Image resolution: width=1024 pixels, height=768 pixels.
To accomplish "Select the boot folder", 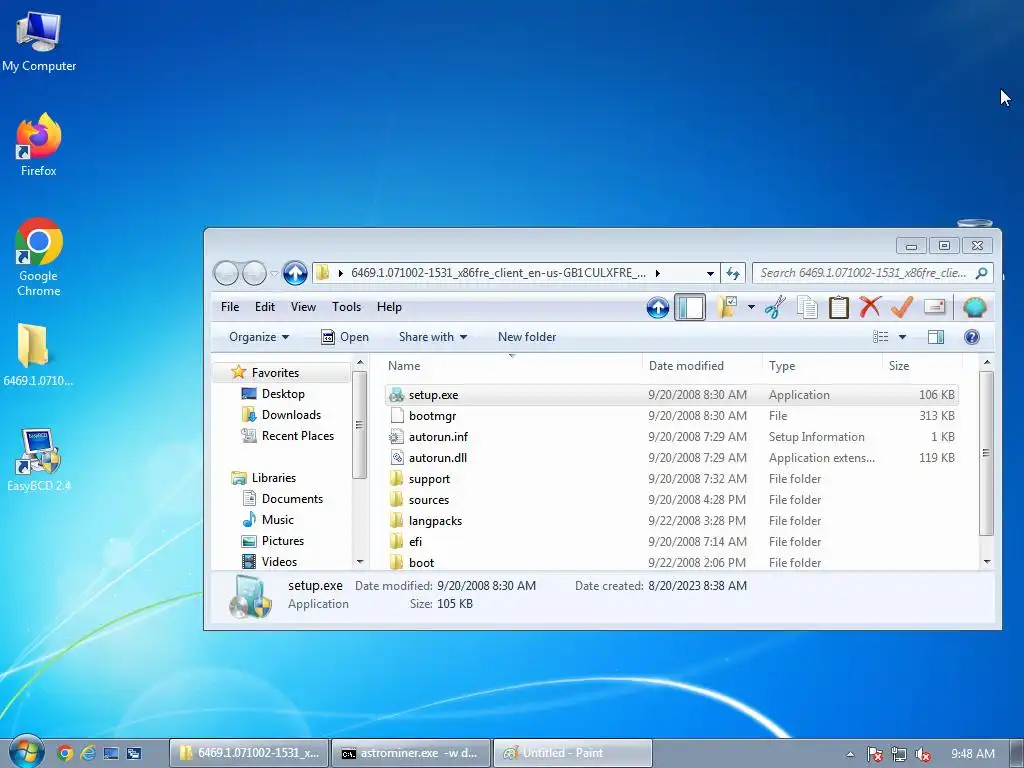I will pos(421,562).
